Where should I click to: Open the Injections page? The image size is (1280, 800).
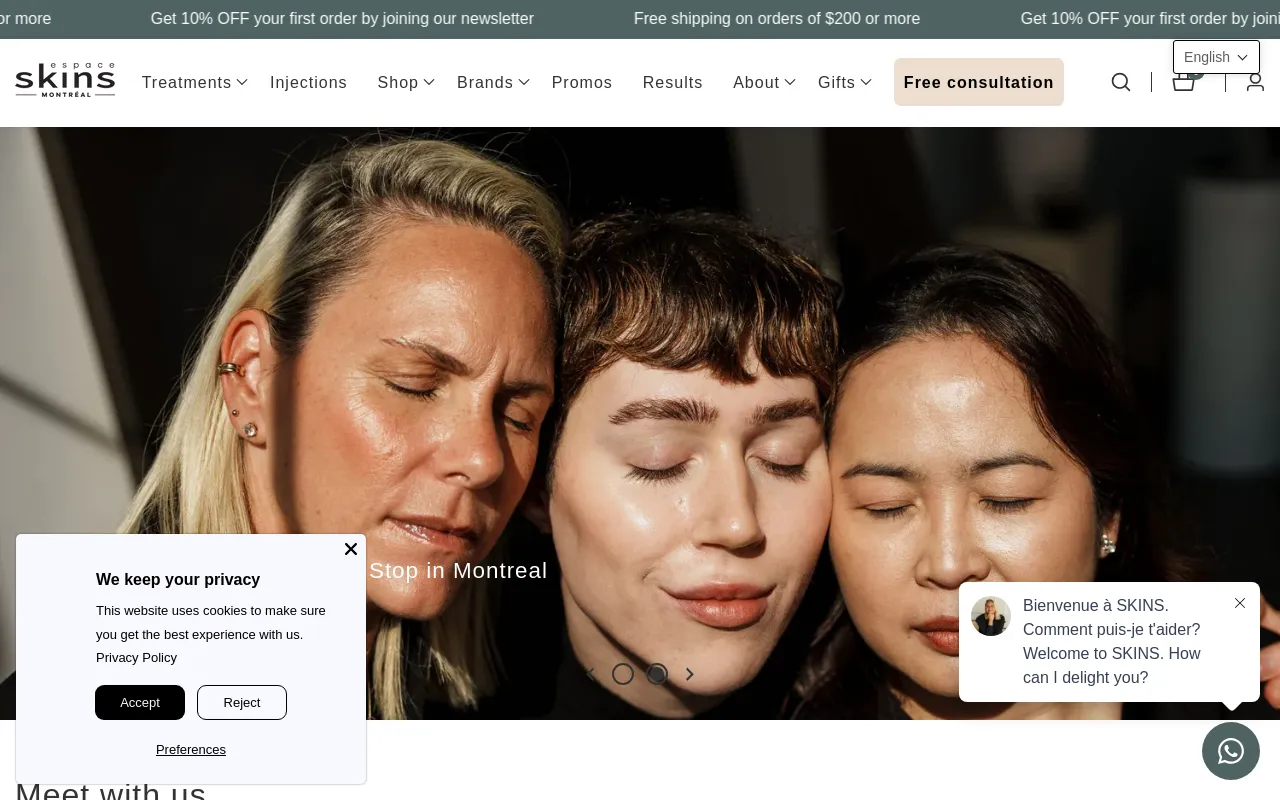click(x=308, y=82)
